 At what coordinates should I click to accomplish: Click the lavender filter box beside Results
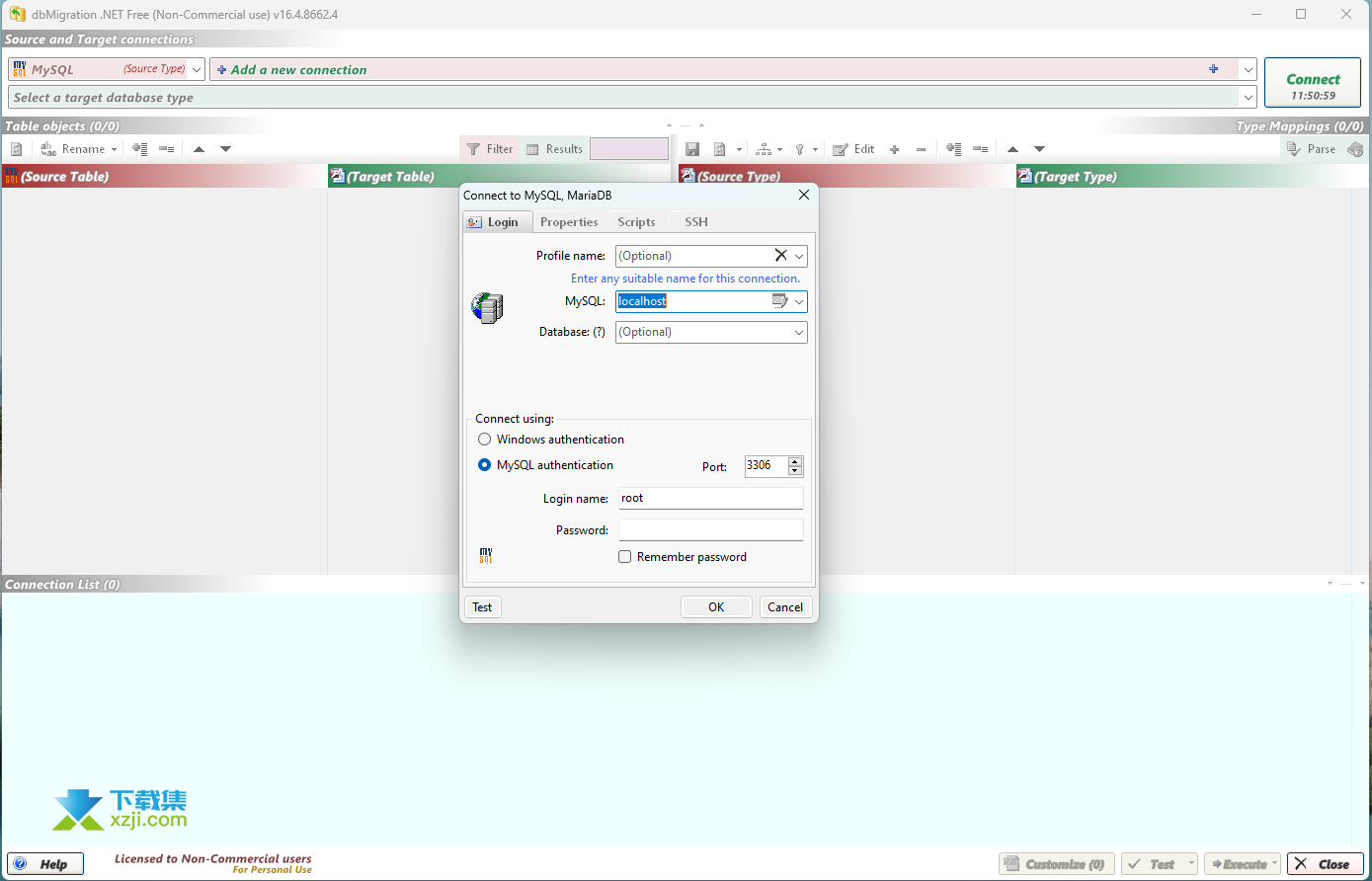629,149
